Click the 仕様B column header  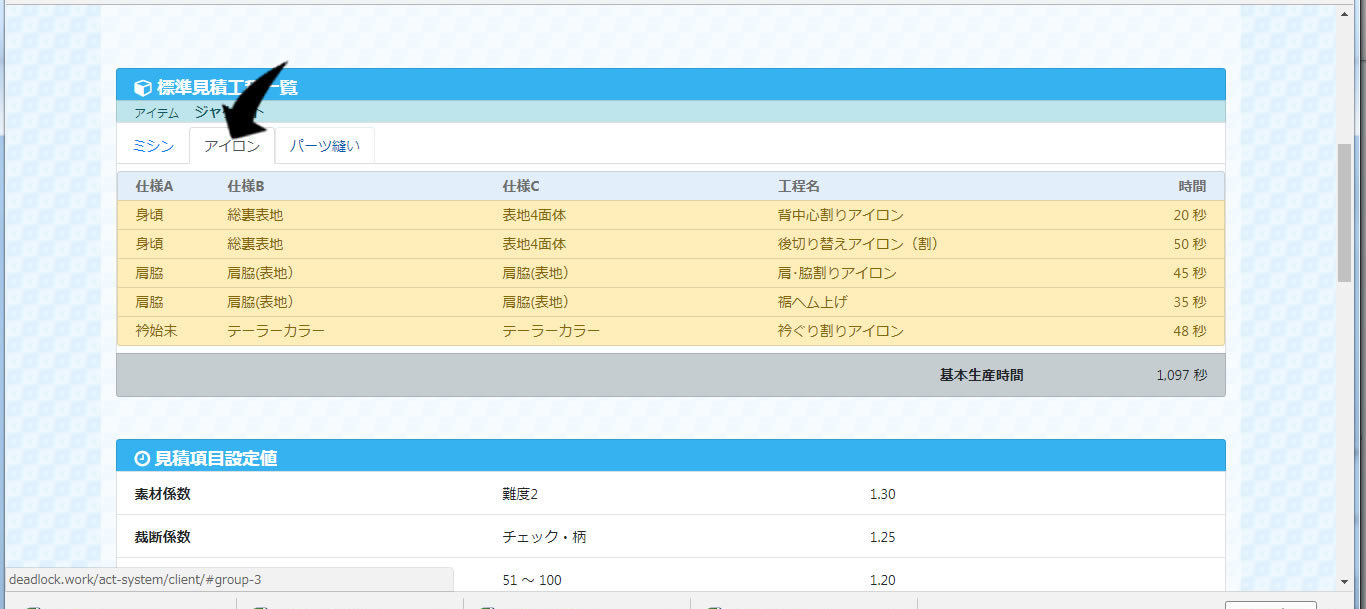245,186
